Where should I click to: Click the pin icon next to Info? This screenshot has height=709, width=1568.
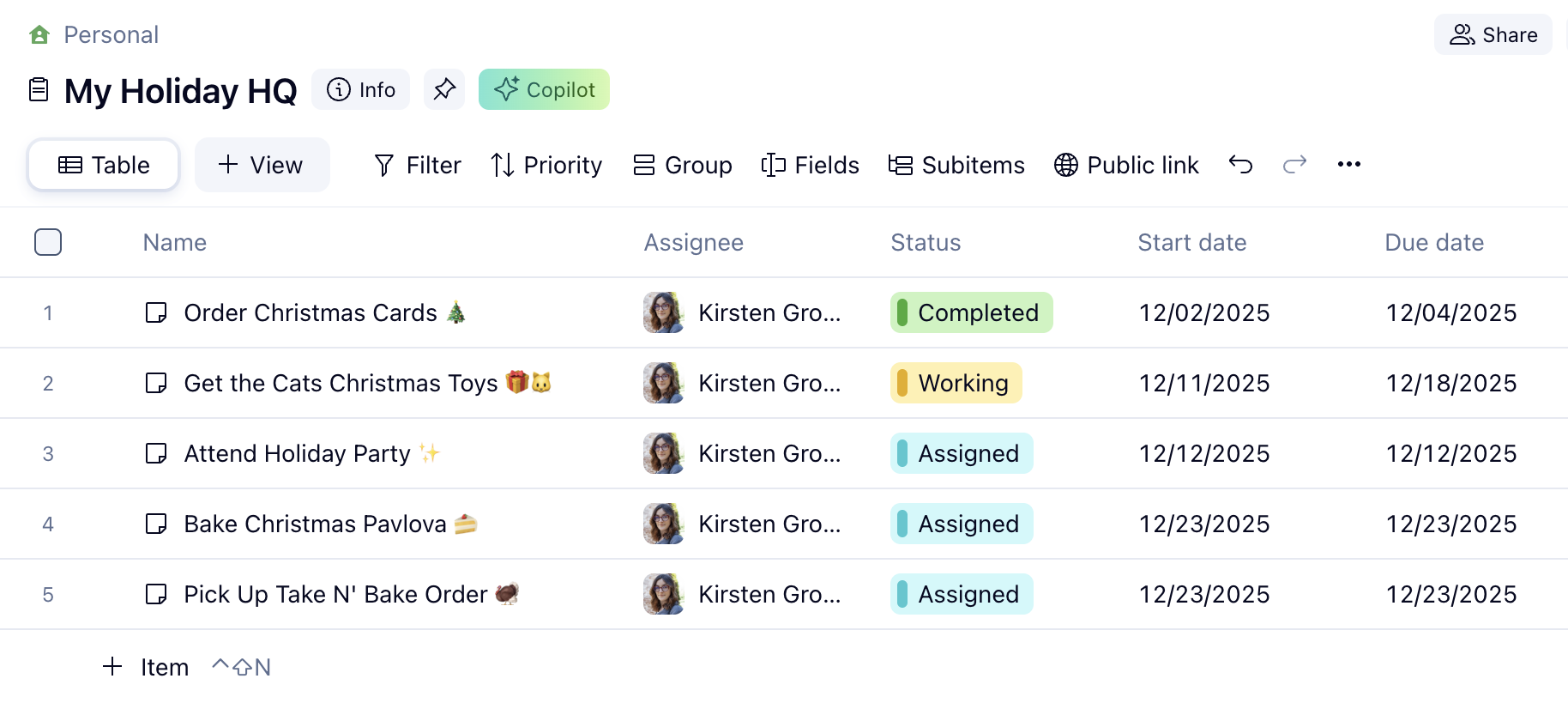coord(443,89)
